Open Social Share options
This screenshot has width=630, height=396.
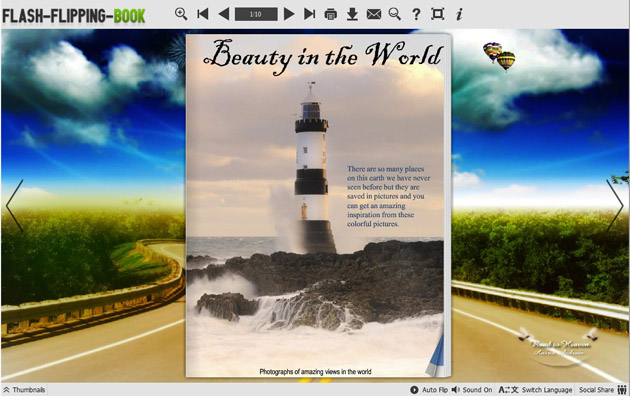pyautogui.click(x=596, y=390)
